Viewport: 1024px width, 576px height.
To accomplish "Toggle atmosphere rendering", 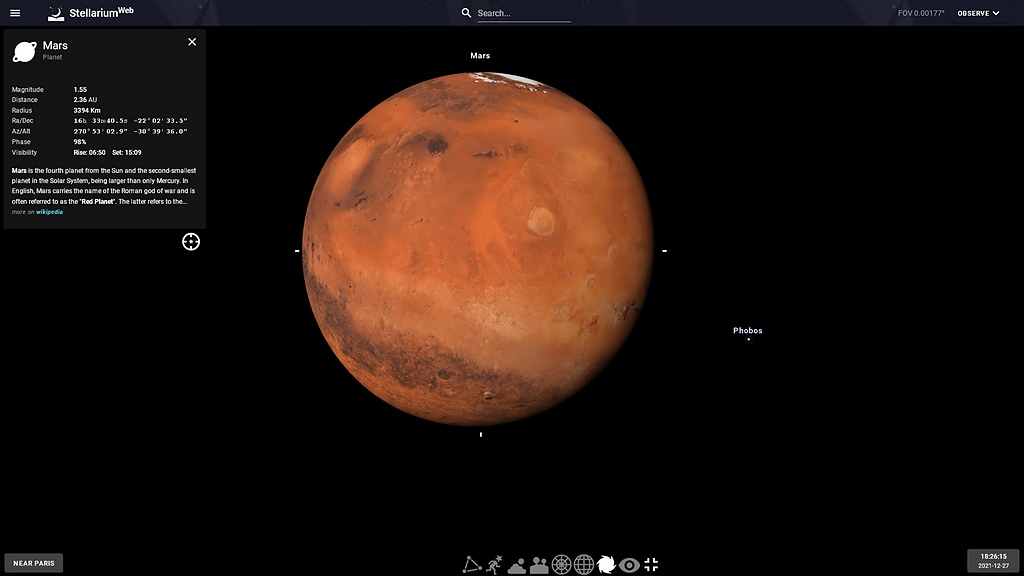I will [517, 565].
